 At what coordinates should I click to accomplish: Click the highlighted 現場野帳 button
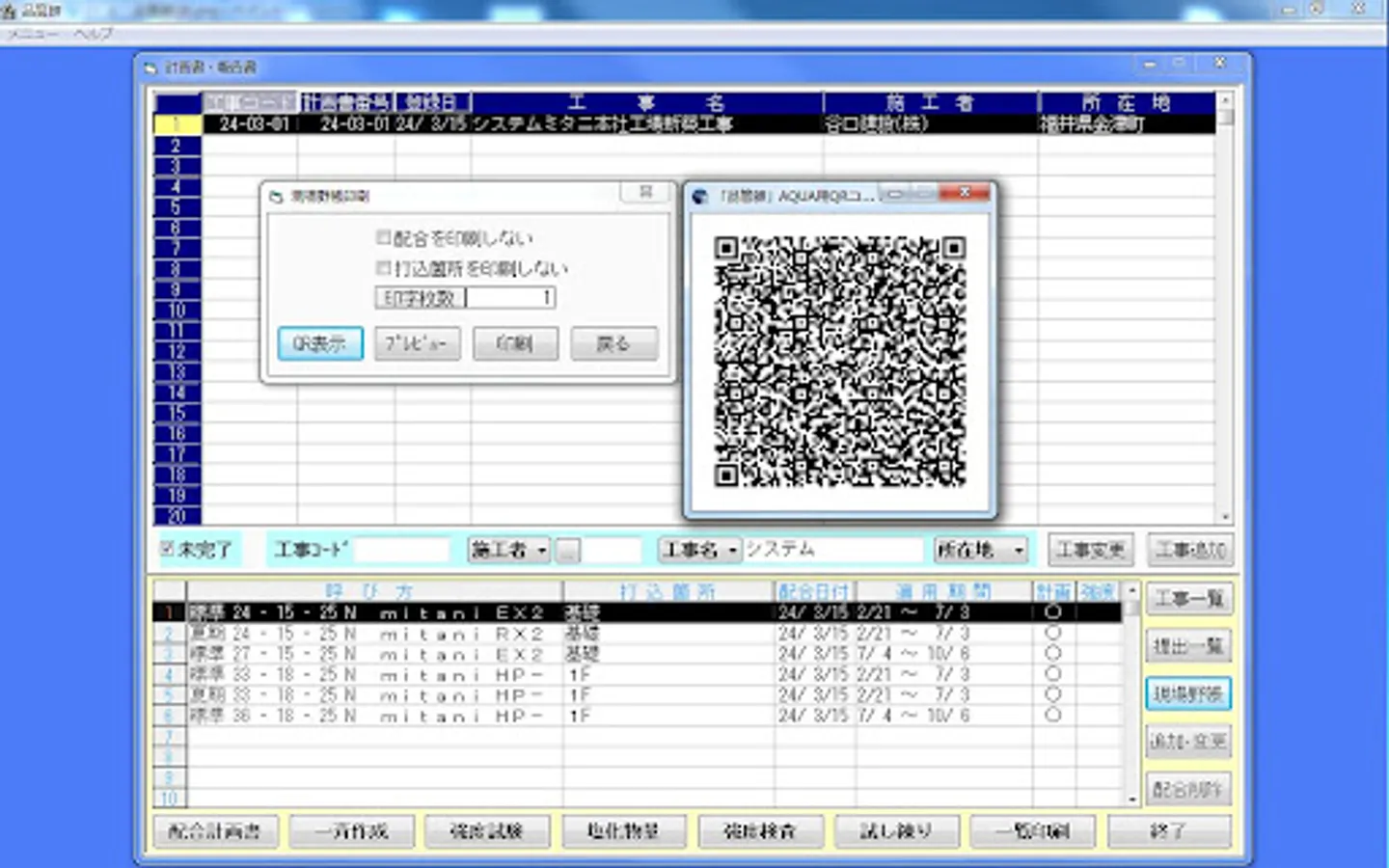1188,693
